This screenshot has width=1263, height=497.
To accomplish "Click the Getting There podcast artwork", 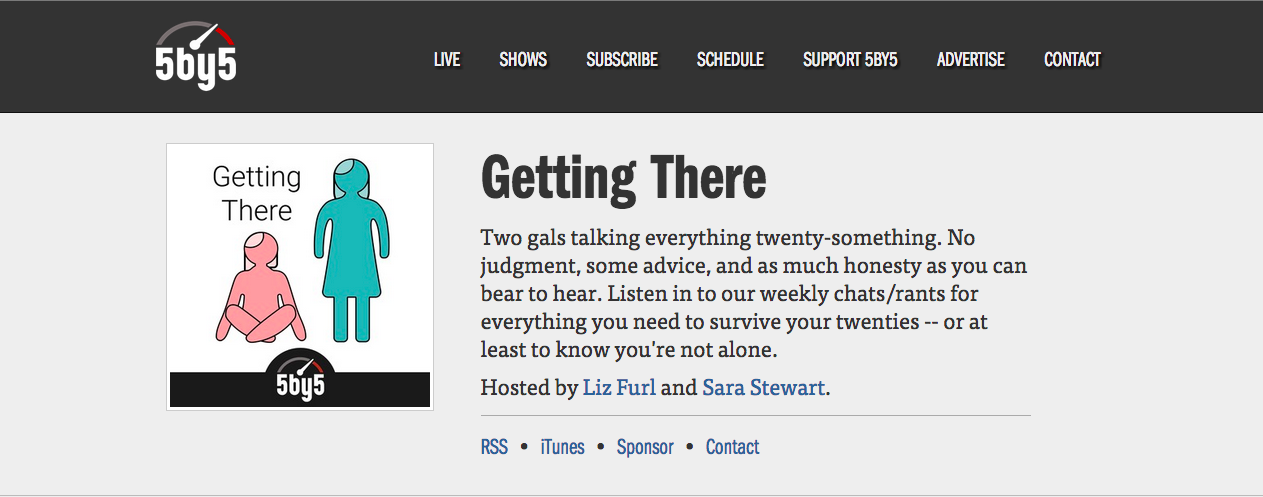I will coord(300,277).
